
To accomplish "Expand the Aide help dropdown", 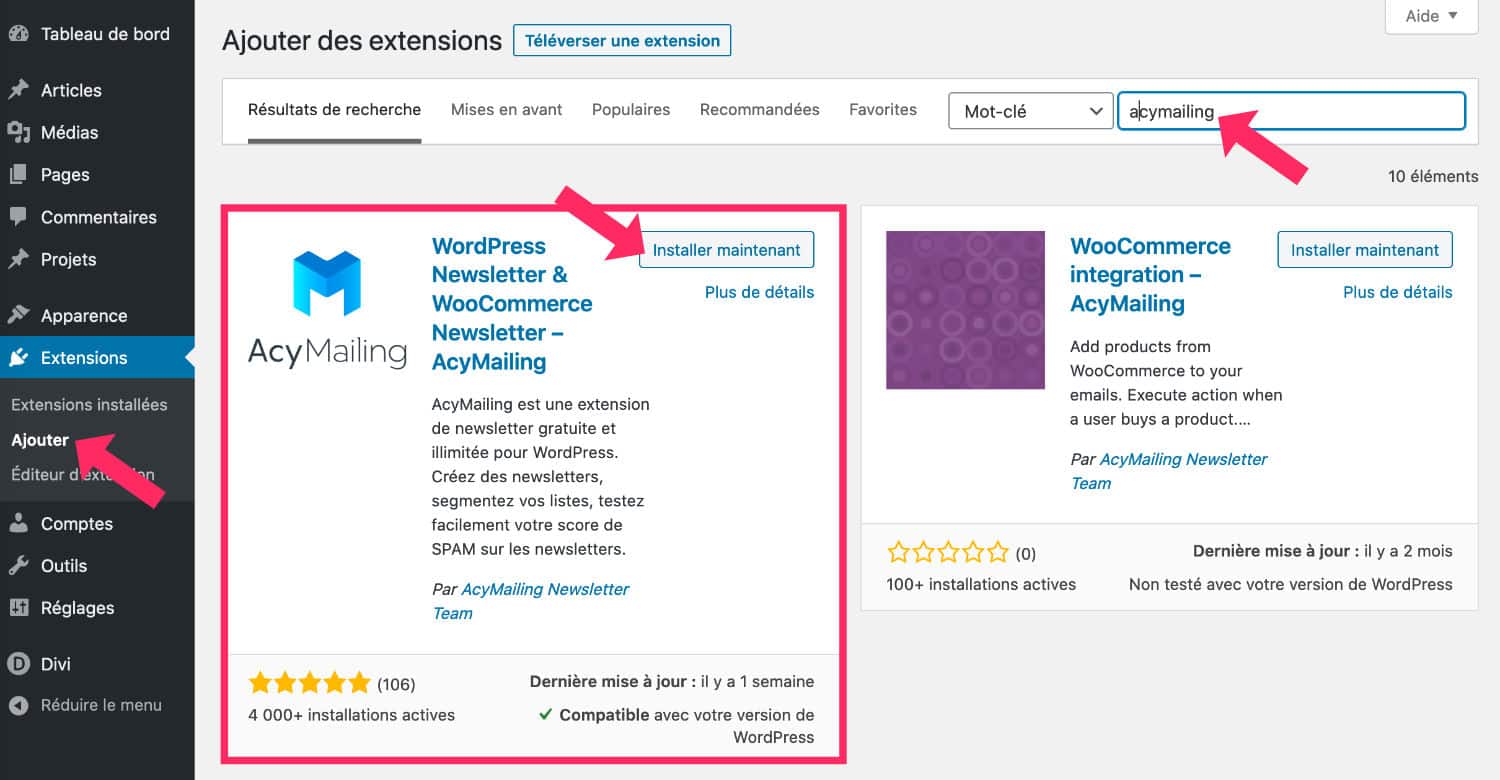I will [1431, 16].
